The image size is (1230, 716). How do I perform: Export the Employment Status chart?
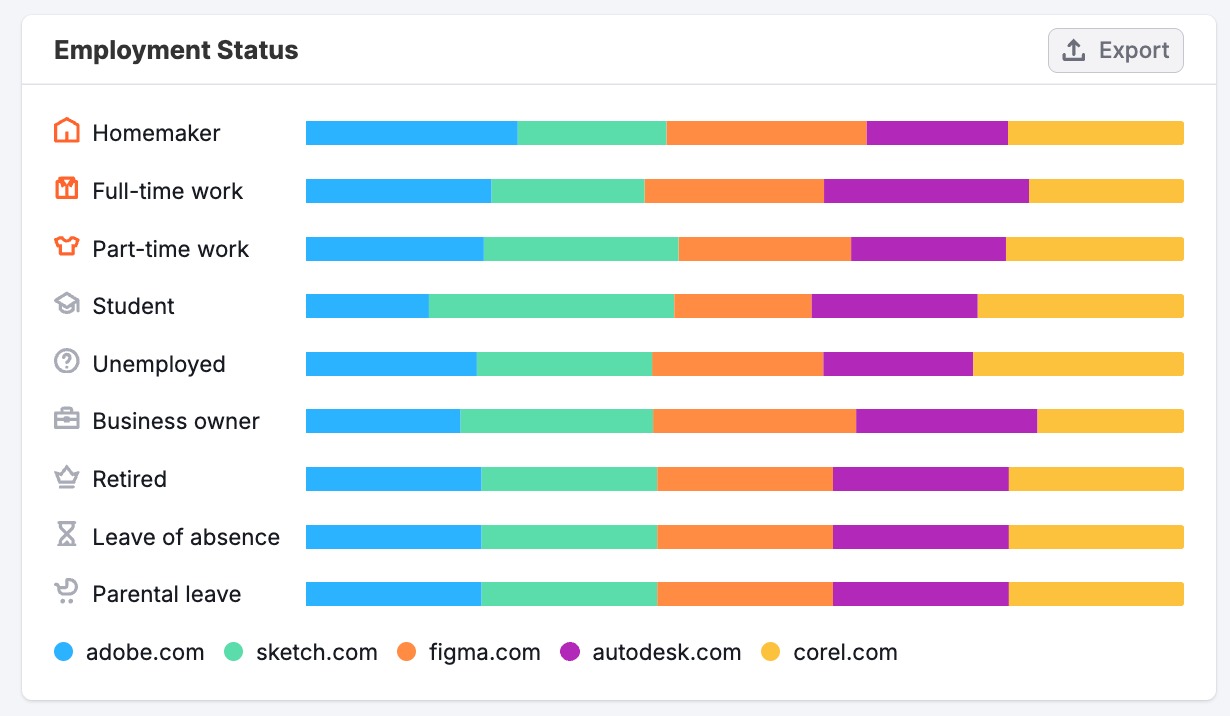pos(1115,51)
